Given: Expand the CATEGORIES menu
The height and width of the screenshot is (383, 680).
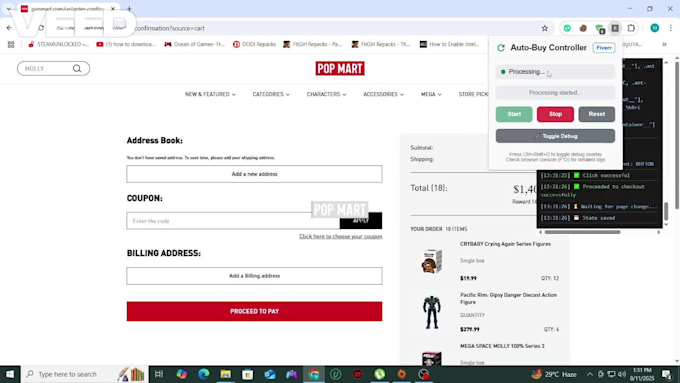Looking at the screenshot, I should [271, 94].
